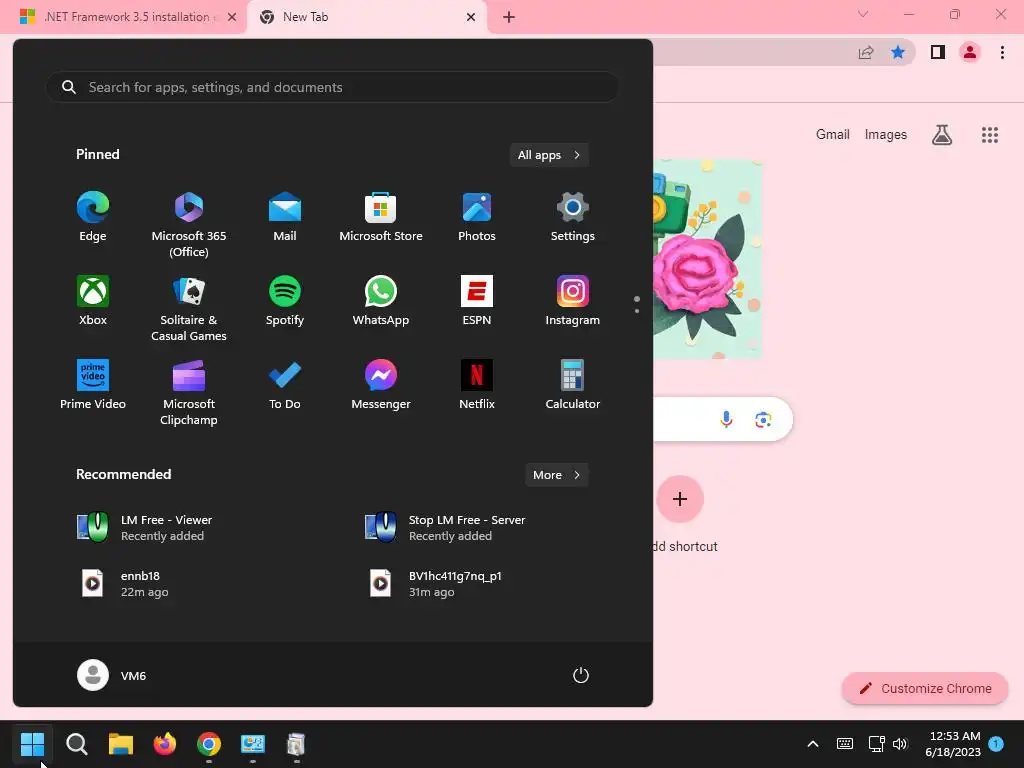Image resolution: width=1024 pixels, height=768 pixels.
Task: Show More recommended items
Action: click(556, 475)
